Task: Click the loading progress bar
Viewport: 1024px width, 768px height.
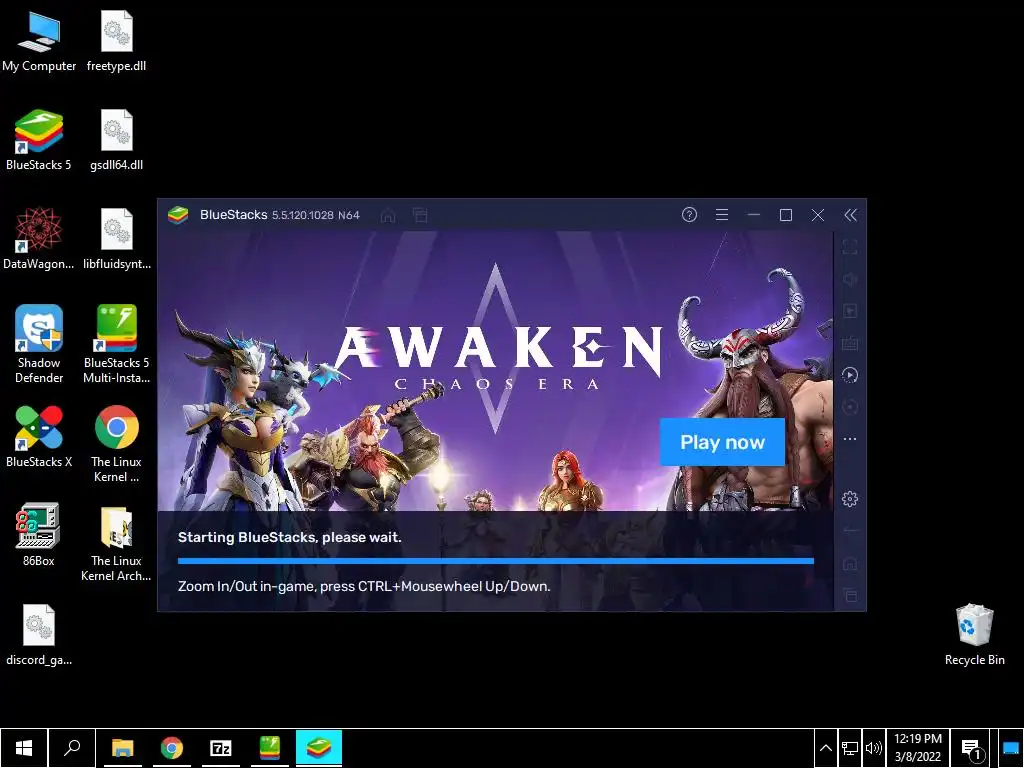Action: click(x=496, y=561)
